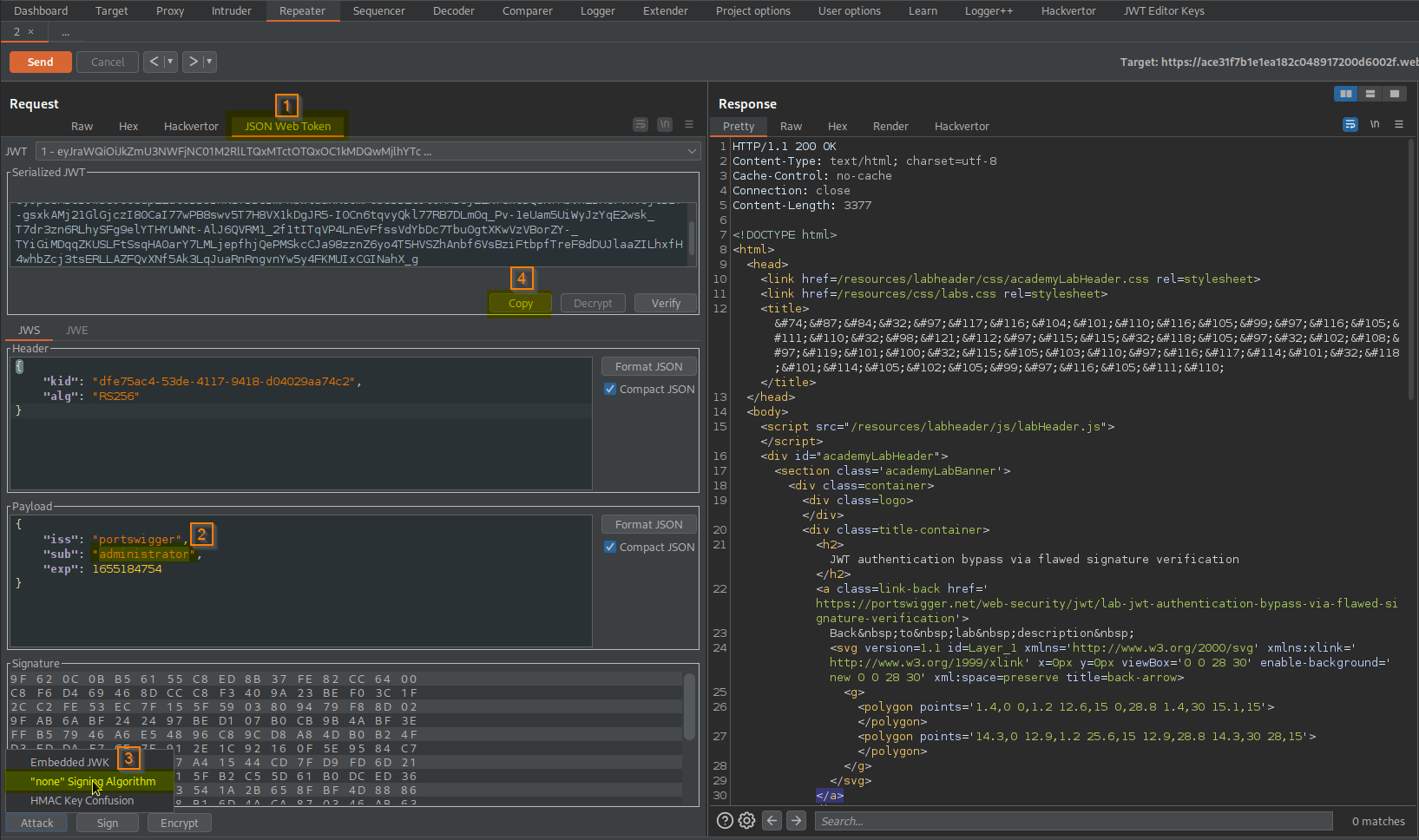Toggle response non-printable characters \n icon
The image size is (1419, 840).
[1375, 124]
